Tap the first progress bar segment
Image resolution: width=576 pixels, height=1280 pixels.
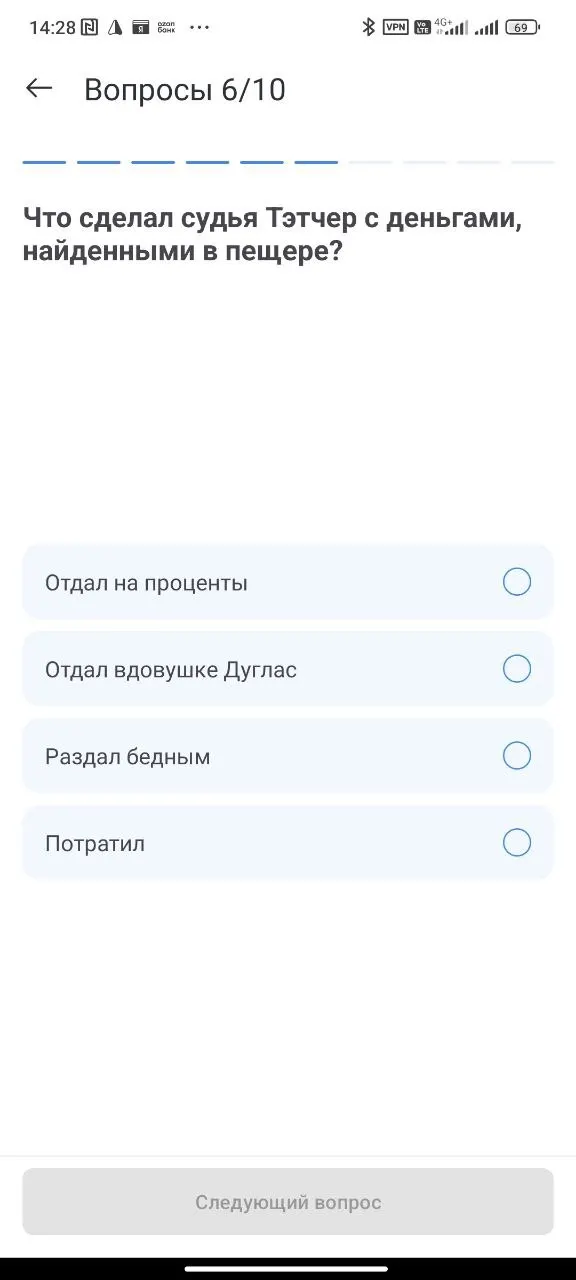44,161
